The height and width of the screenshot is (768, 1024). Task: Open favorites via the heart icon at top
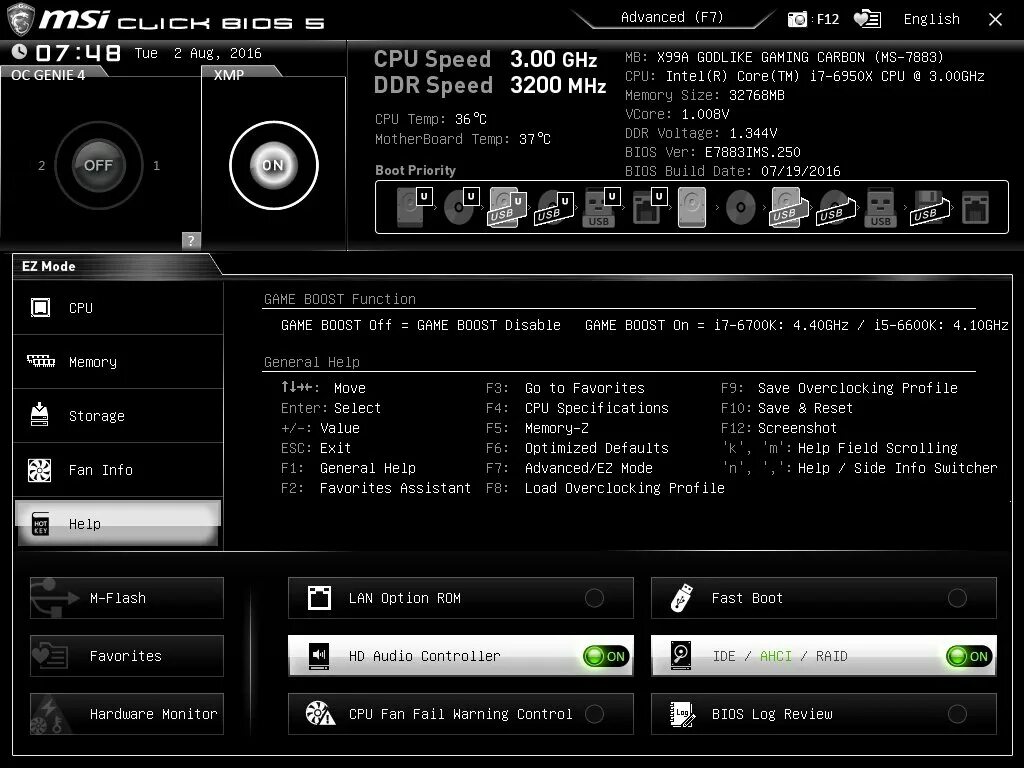tap(867, 19)
